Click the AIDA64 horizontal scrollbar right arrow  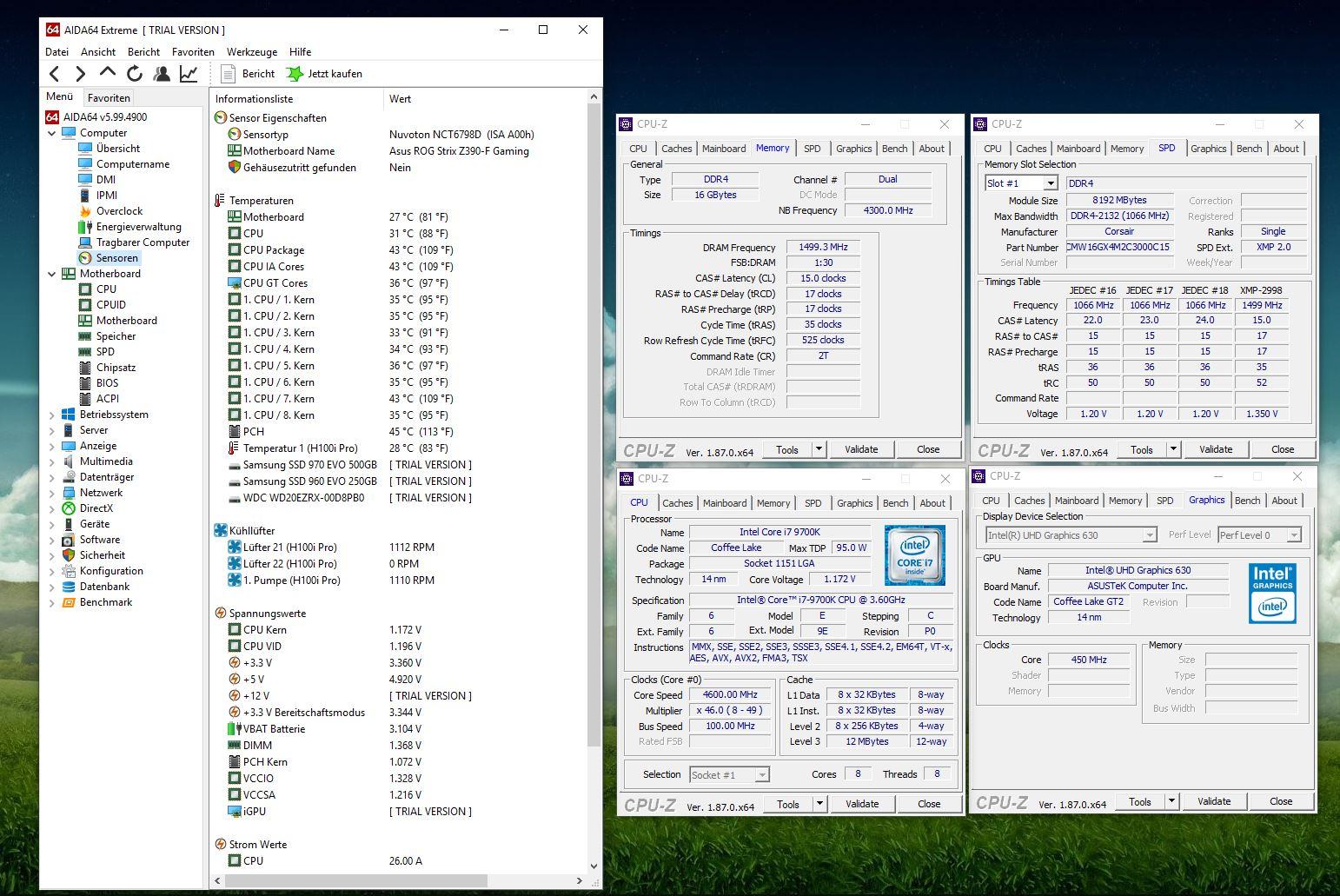(580, 881)
